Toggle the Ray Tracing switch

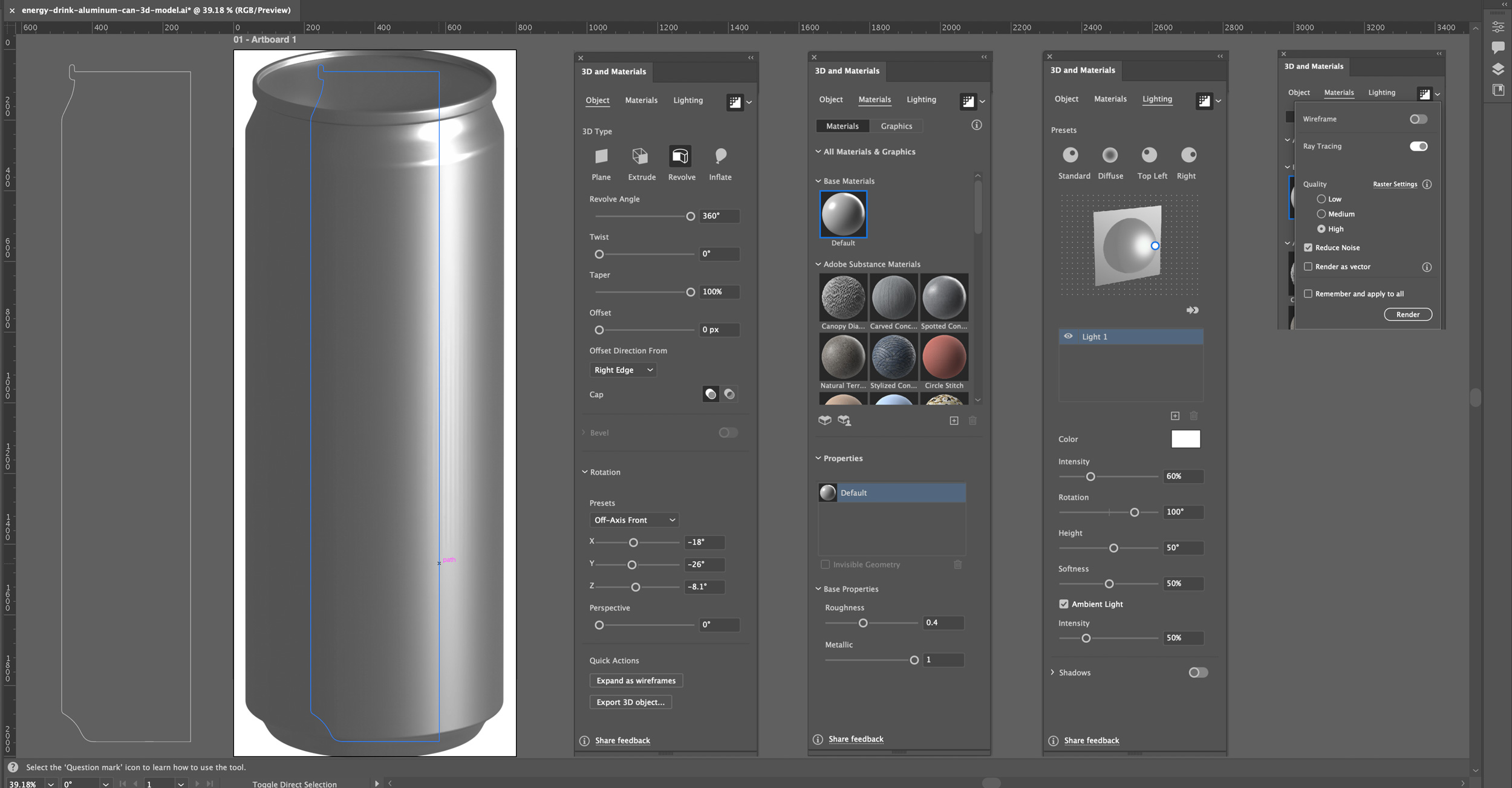click(1418, 146)
